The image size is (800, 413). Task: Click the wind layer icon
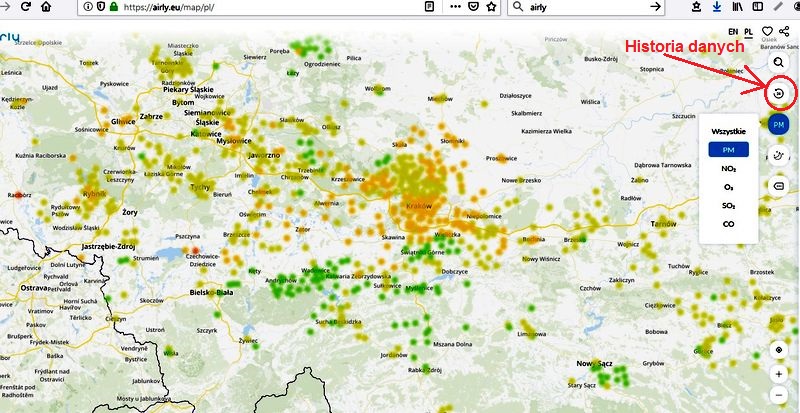tap(778, 156)
